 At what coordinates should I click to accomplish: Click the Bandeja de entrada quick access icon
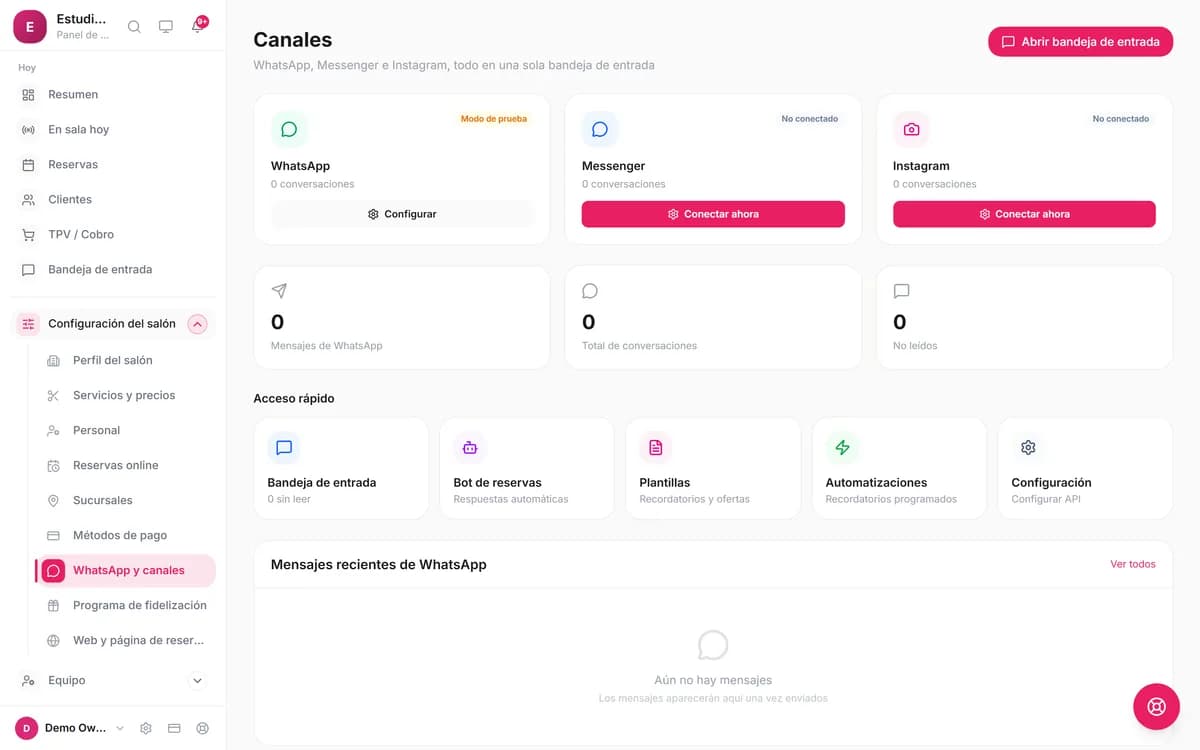tap(284, 448)
